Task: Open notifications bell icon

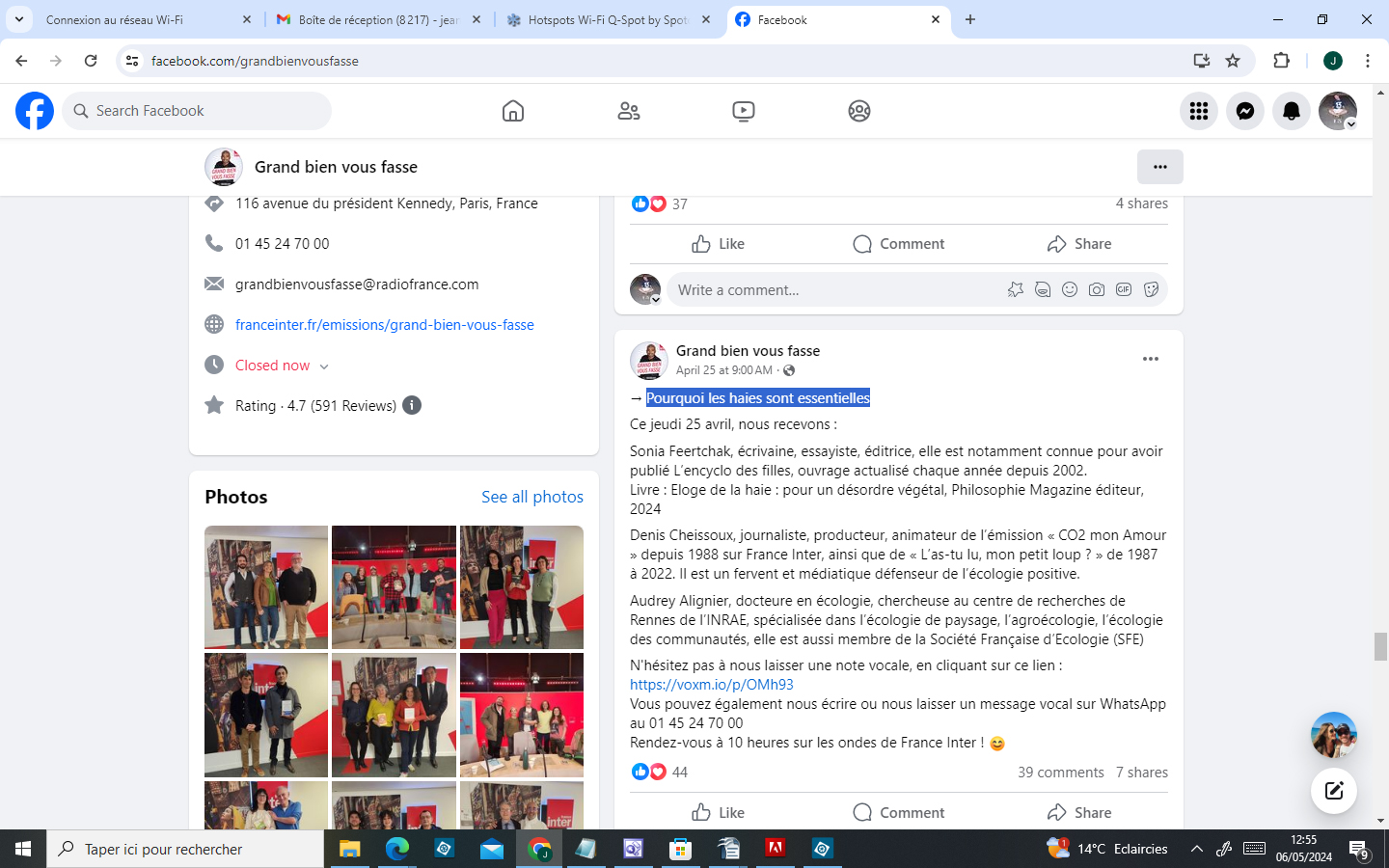Action: pyautogui.click(x=1292, y=111)
